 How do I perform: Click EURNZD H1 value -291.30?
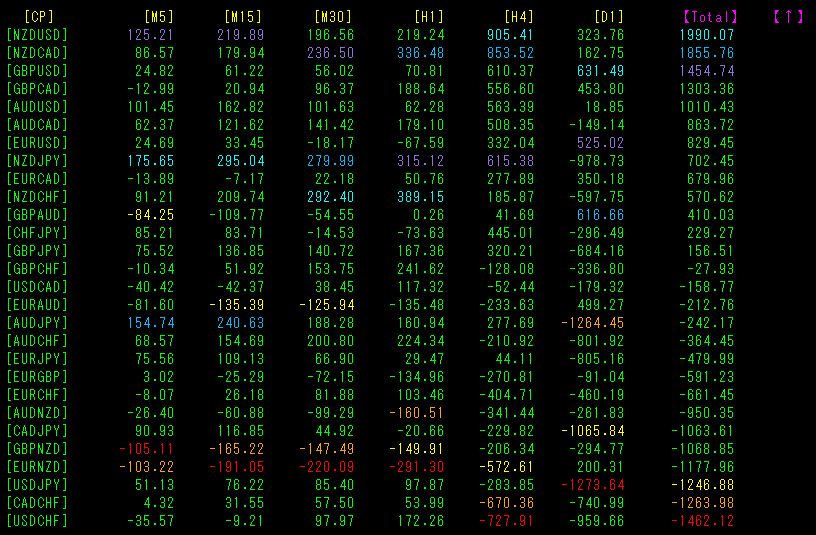(x=416, y=467)
